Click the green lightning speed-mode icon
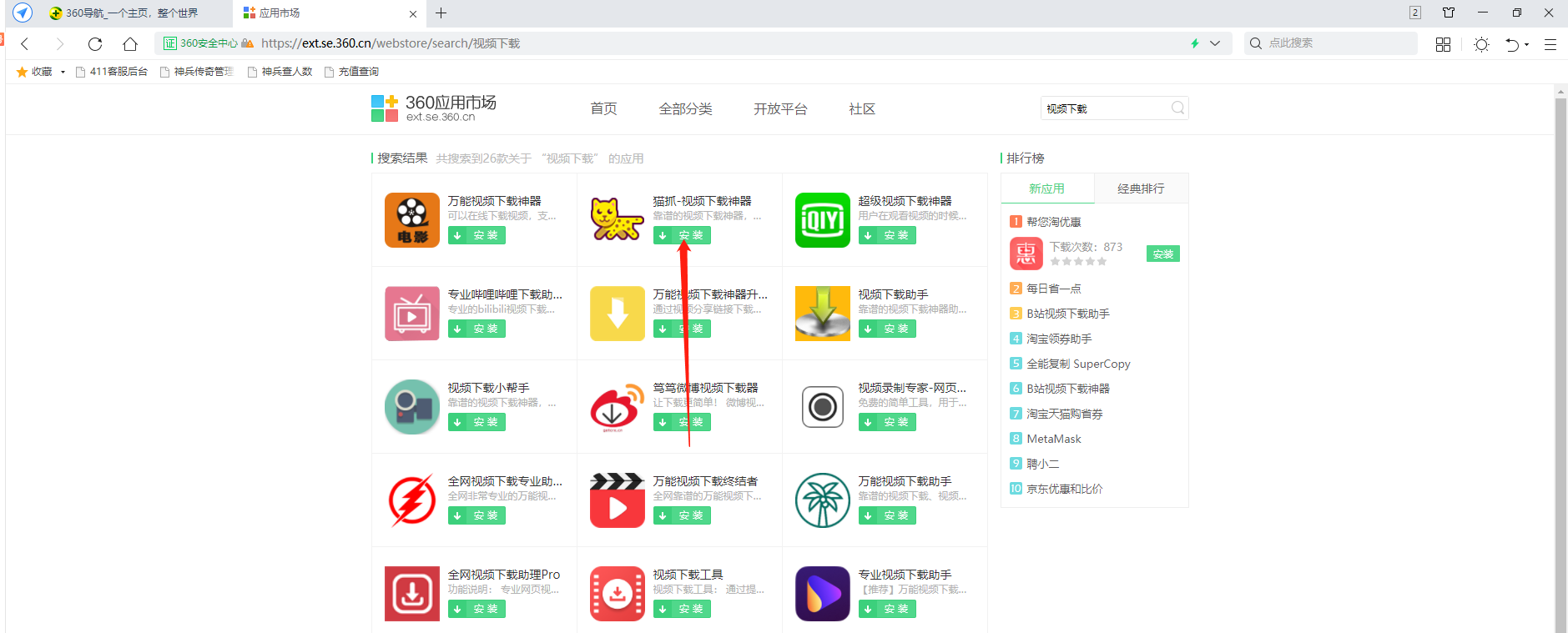The height and width of the screenshot is (633, 1568). click(x=1195, y=43)
